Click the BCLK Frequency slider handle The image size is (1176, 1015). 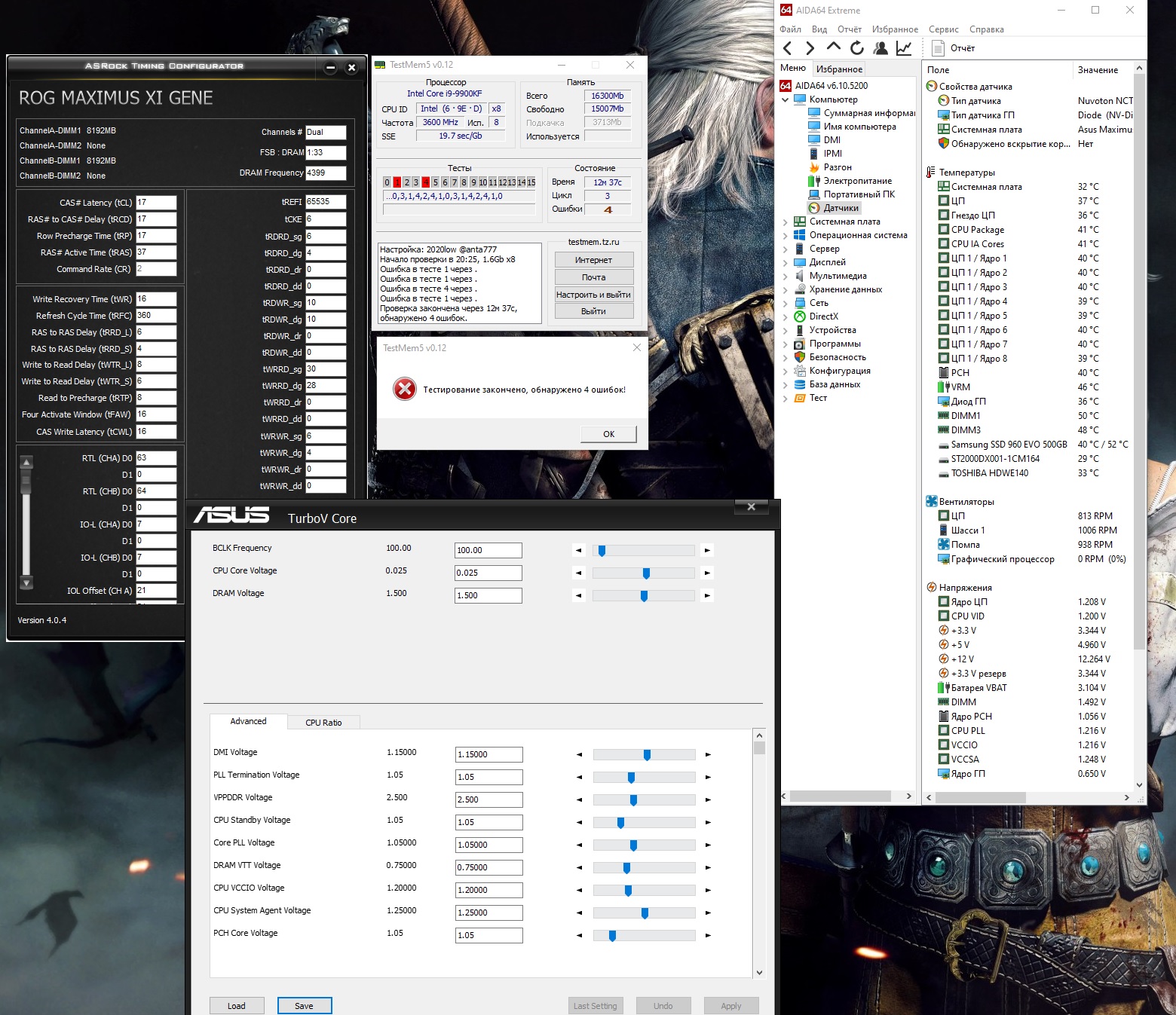click(x=602, y=551)
